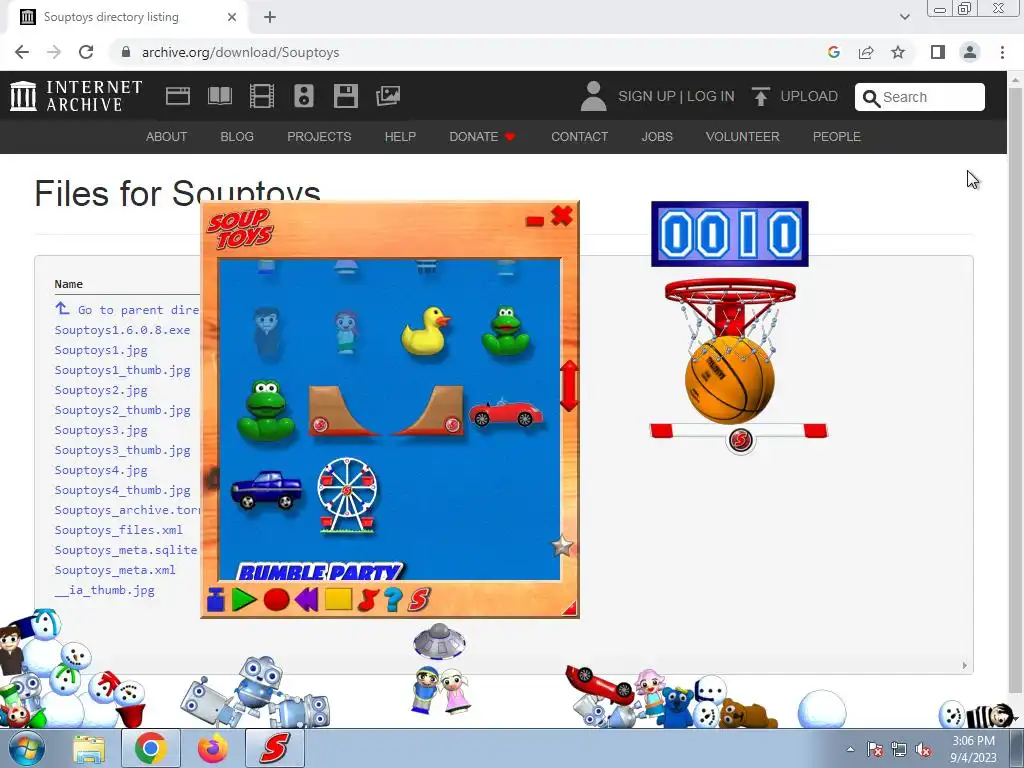Select the Ferris wheel toy
Image resolution: width=1024 pixels, height=768 pixels.
(347, 496)
